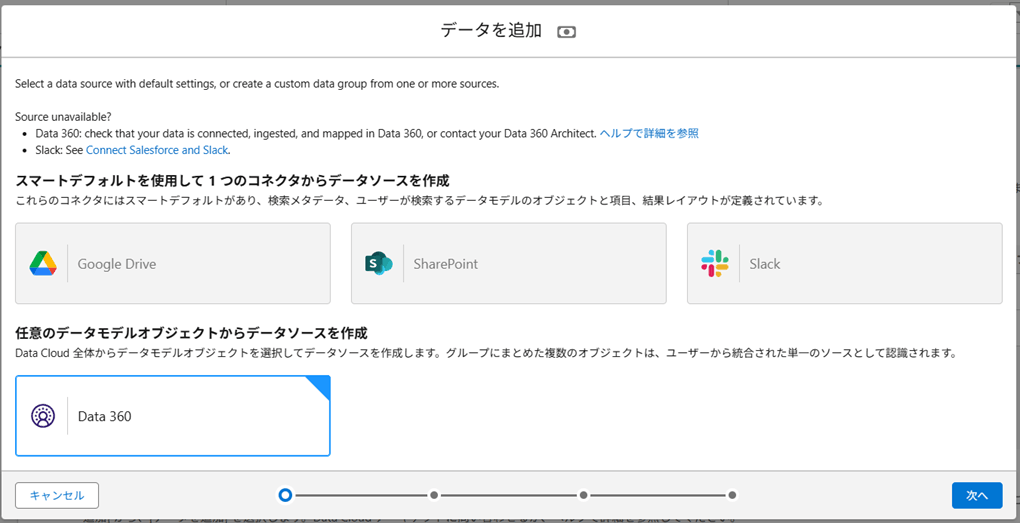Click the SharePoint logo icon
1020x523 pixels.
[379, 263]
